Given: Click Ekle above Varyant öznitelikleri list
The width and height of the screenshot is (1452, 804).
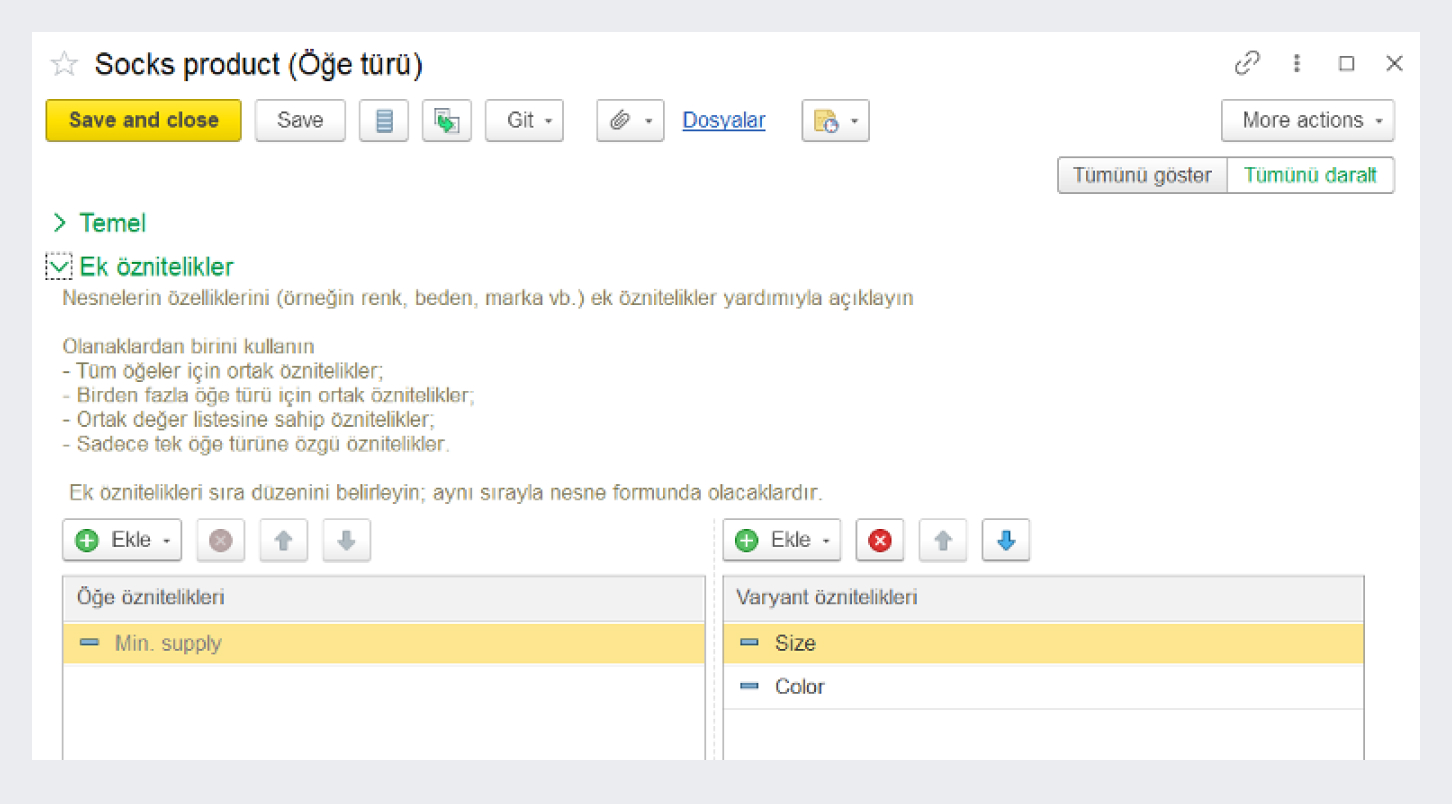Looking at the screenshot, I should (x=781, y=541).
